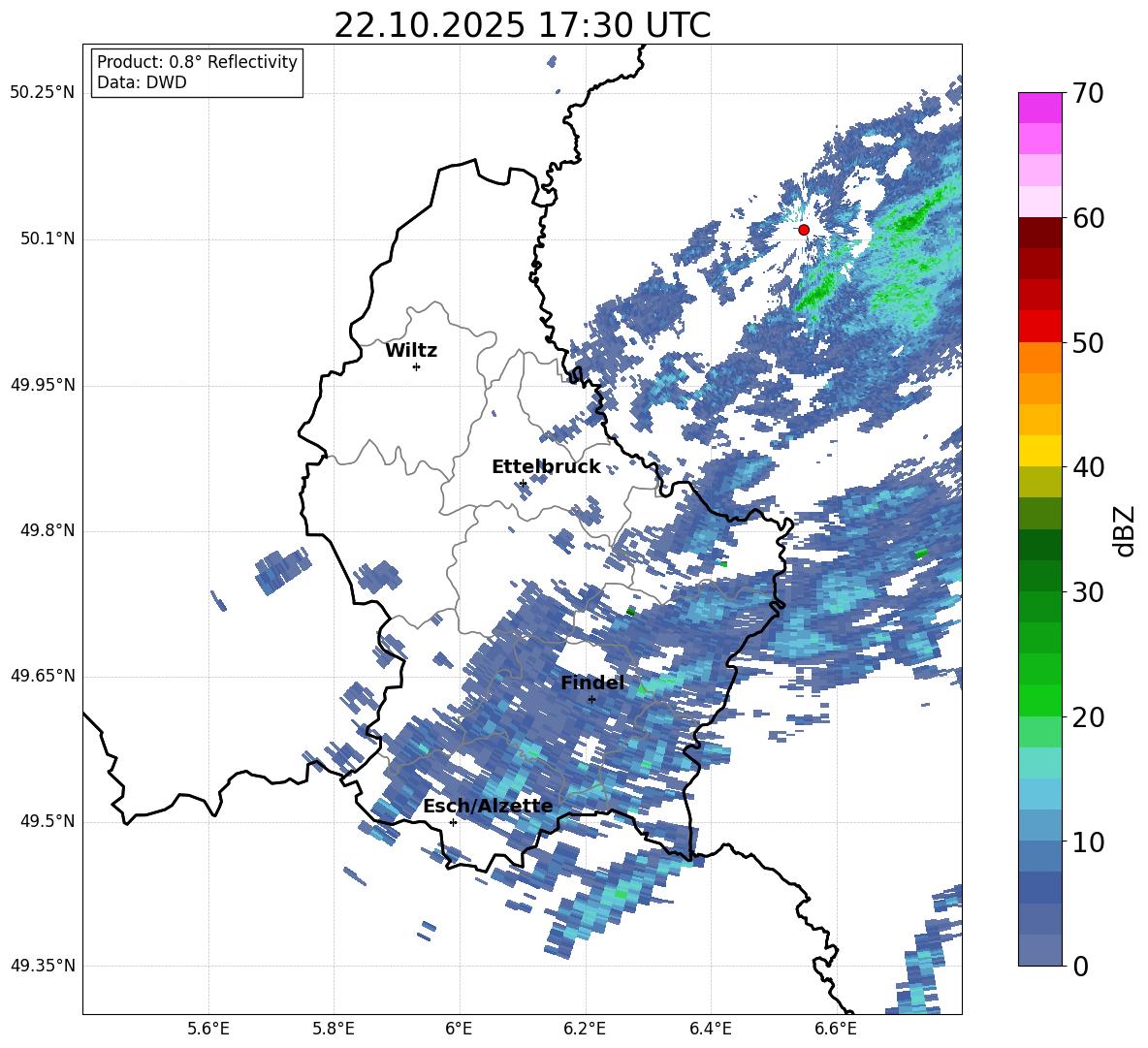This screenshot has width=1148, height=1048.
Task: Click the bright green colorbar segment near 20
Action: click(x=1039, y=700)
